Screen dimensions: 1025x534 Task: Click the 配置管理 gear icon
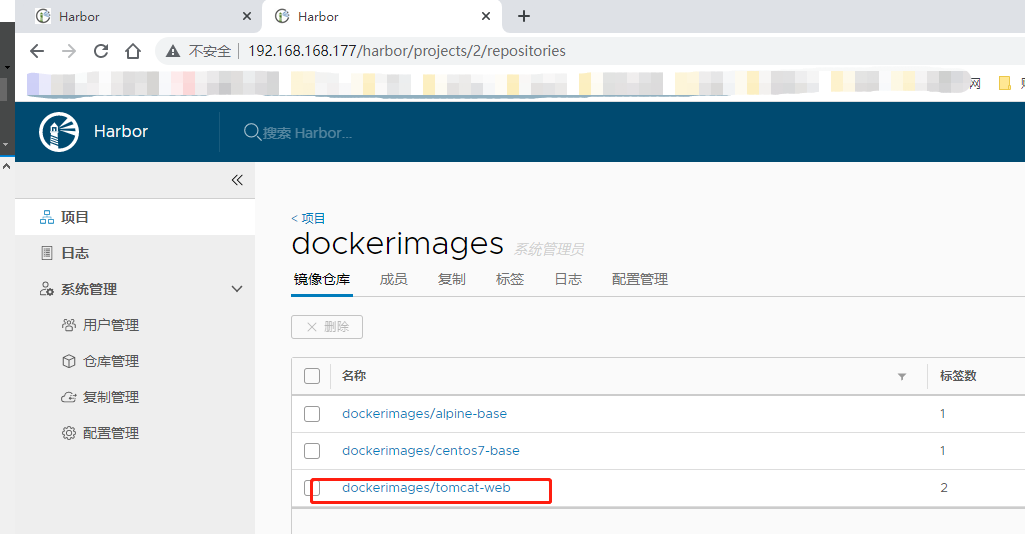coord(69,433)
